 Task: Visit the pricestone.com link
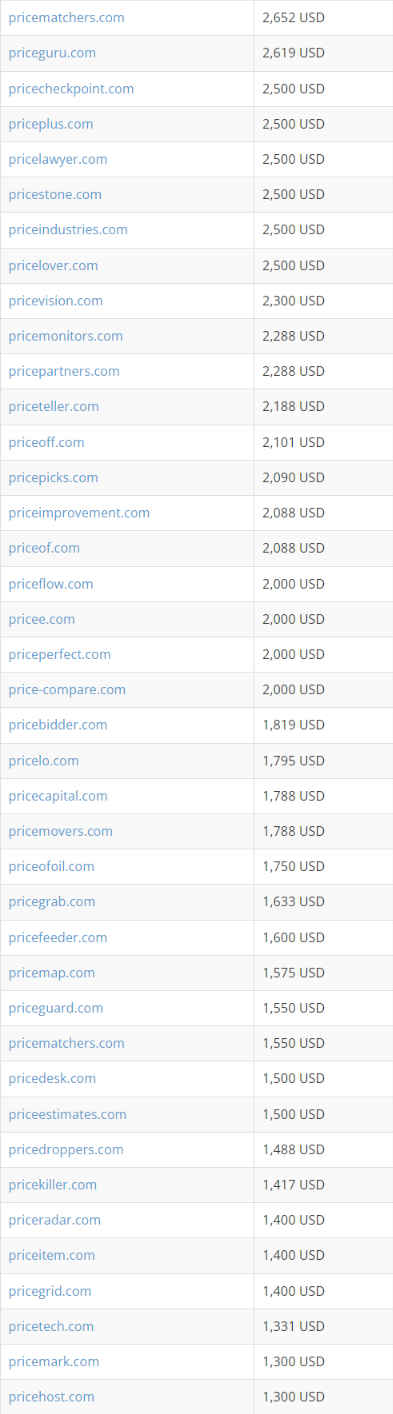pos(55,194)
